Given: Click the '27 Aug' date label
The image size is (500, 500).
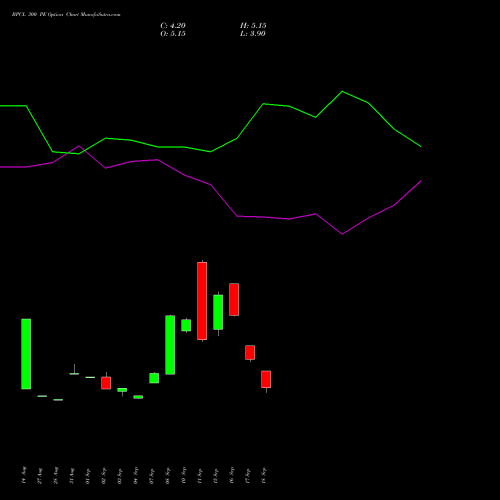Looking at the screenshot, I should (40, 476).
